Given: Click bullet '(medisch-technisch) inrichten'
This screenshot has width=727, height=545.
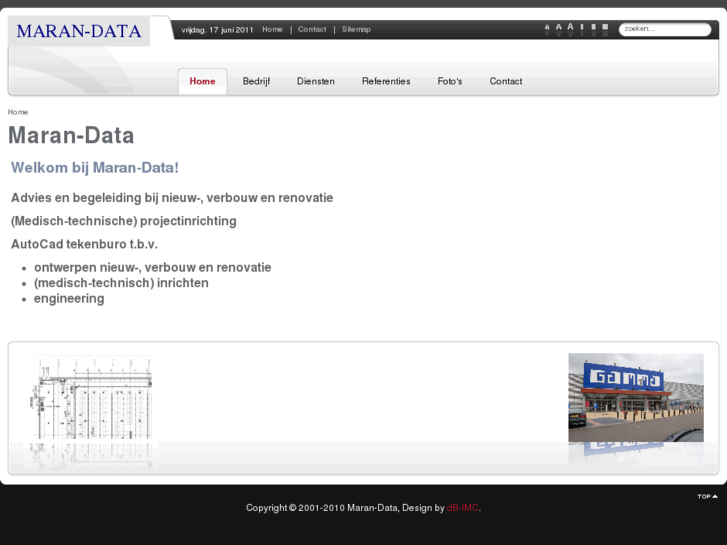Looking at the screenshot, I should 121,283.
